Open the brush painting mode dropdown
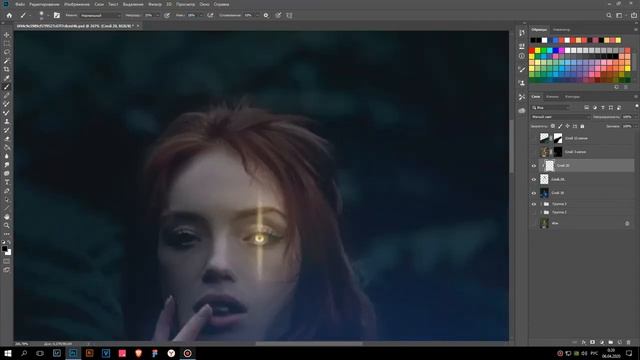Image resolution: width=640 pixels, height=360 pixels. click(100, 16)
